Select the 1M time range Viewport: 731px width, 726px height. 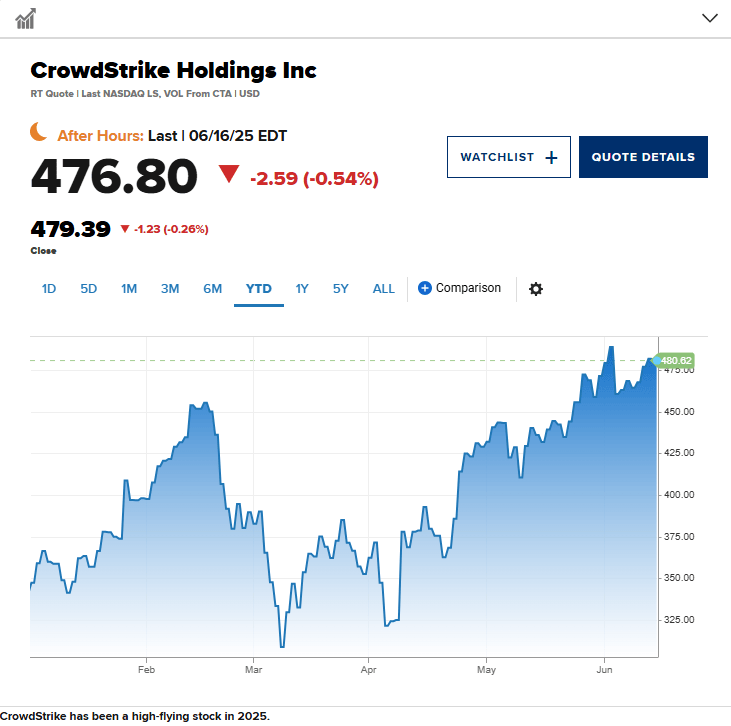(129, 289)
